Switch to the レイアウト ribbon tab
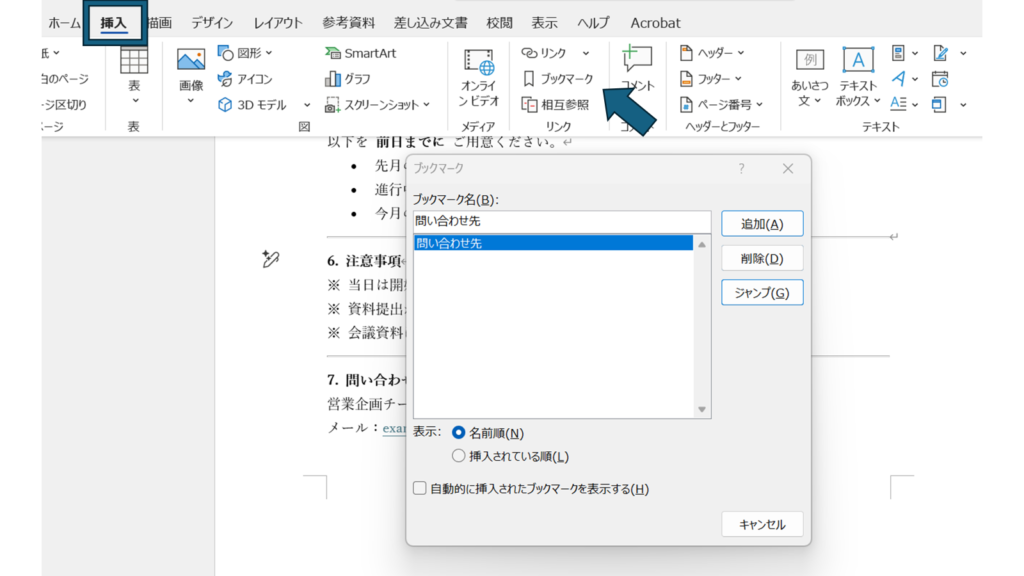Viewport: 1024px width, 576px height. pos(278,22)
